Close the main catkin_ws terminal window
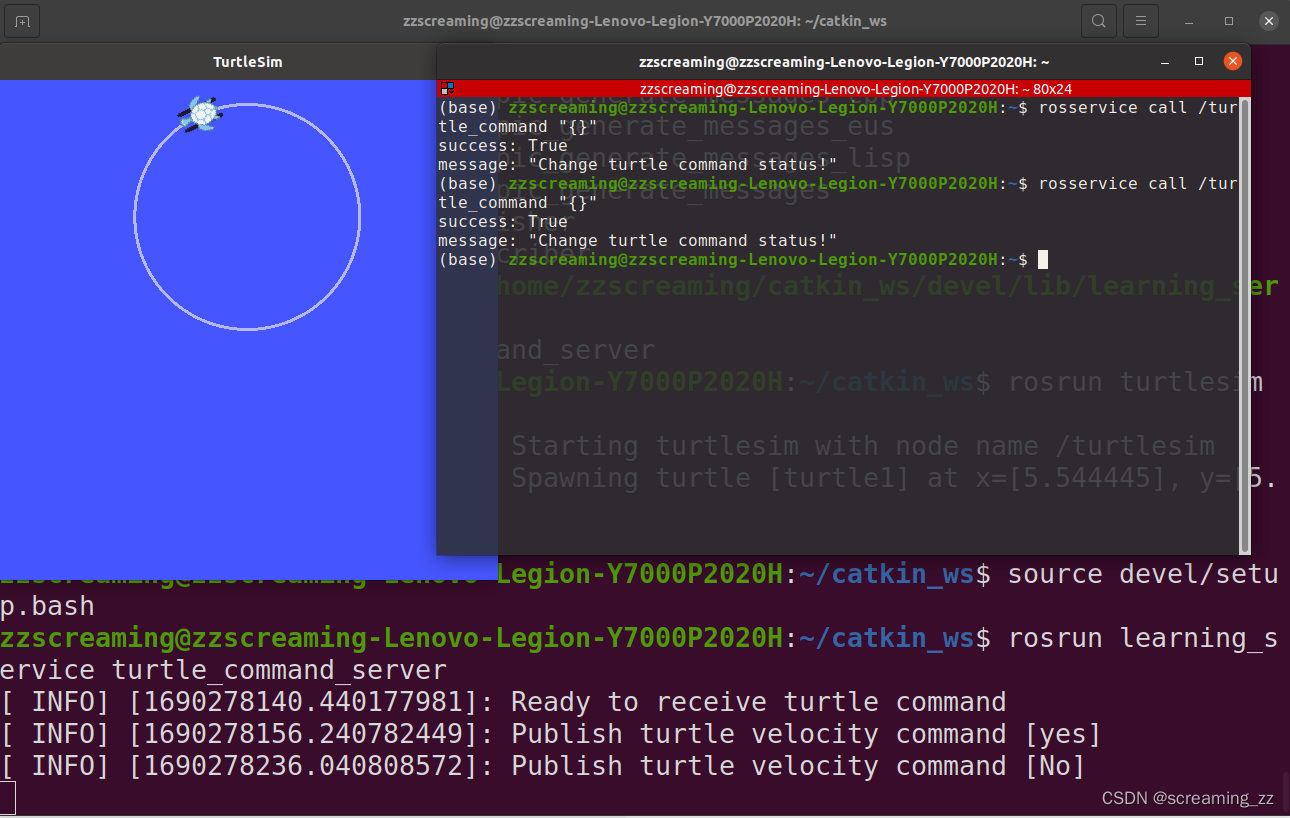This screenshot has width=1290, height=818. pos(1268,21)
